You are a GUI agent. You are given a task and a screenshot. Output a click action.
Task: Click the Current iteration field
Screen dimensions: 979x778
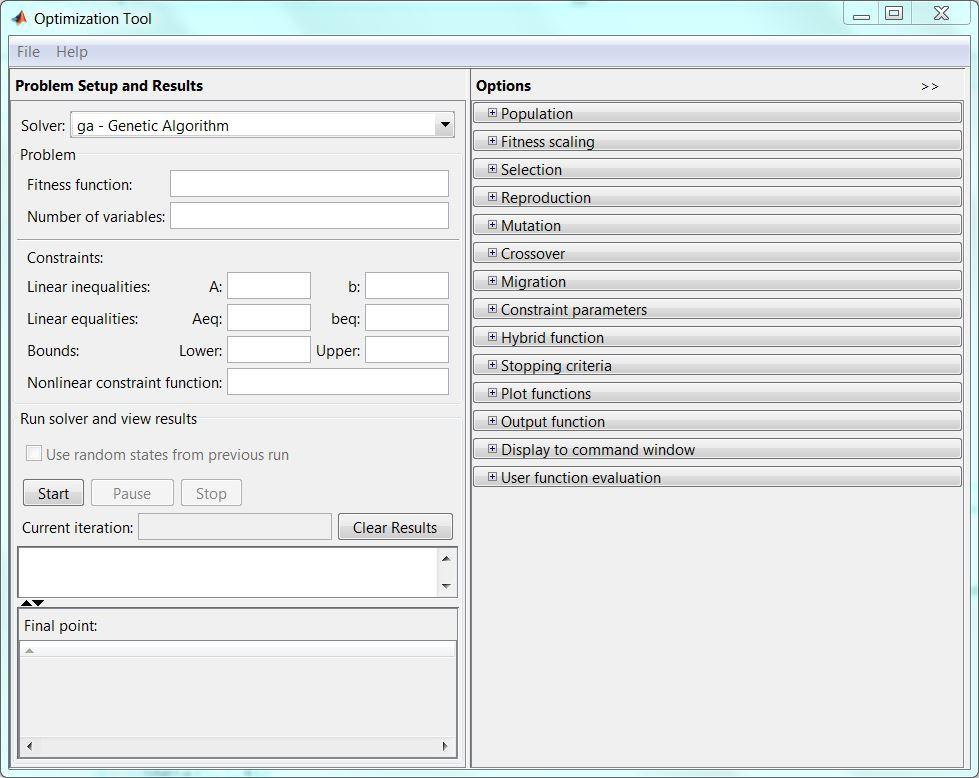(x=235, y=526)
